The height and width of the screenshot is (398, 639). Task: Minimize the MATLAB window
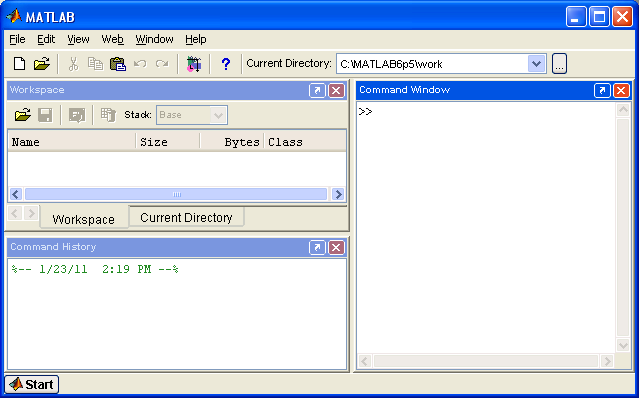575,17
